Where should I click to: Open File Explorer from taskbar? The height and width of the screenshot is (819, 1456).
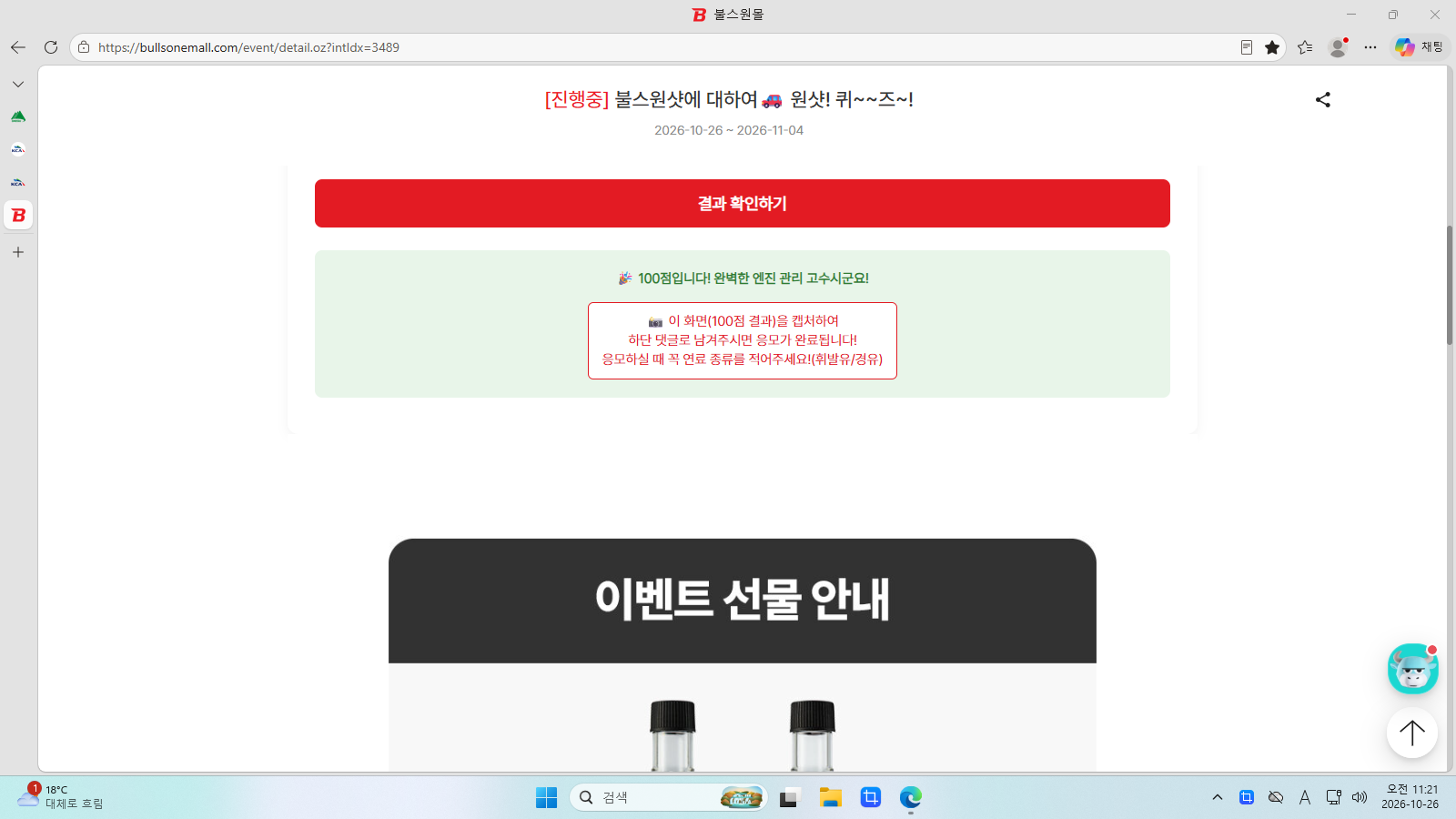[830, 798]
